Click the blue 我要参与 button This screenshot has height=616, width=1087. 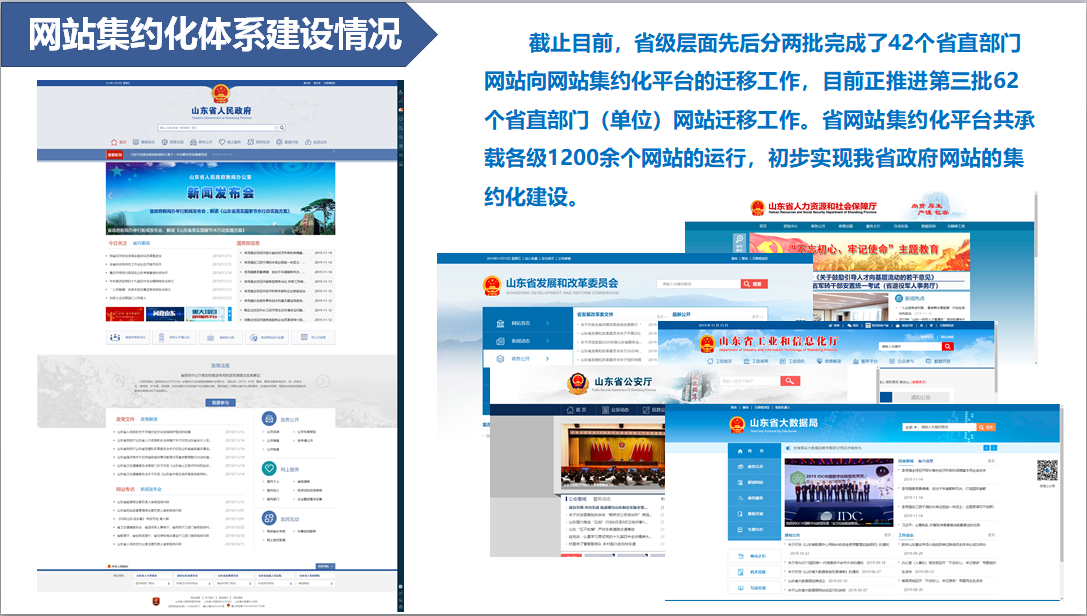pyautogui.click(x=220, y=403)
